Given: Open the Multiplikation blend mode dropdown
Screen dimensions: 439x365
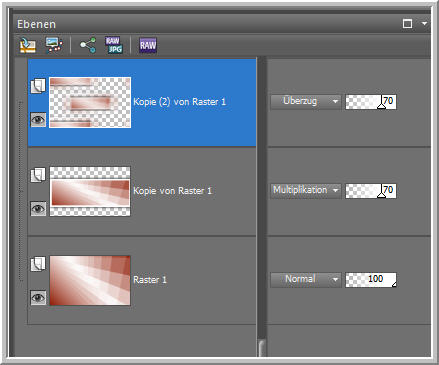Looking at the screenshot, I should click(306, 190).
